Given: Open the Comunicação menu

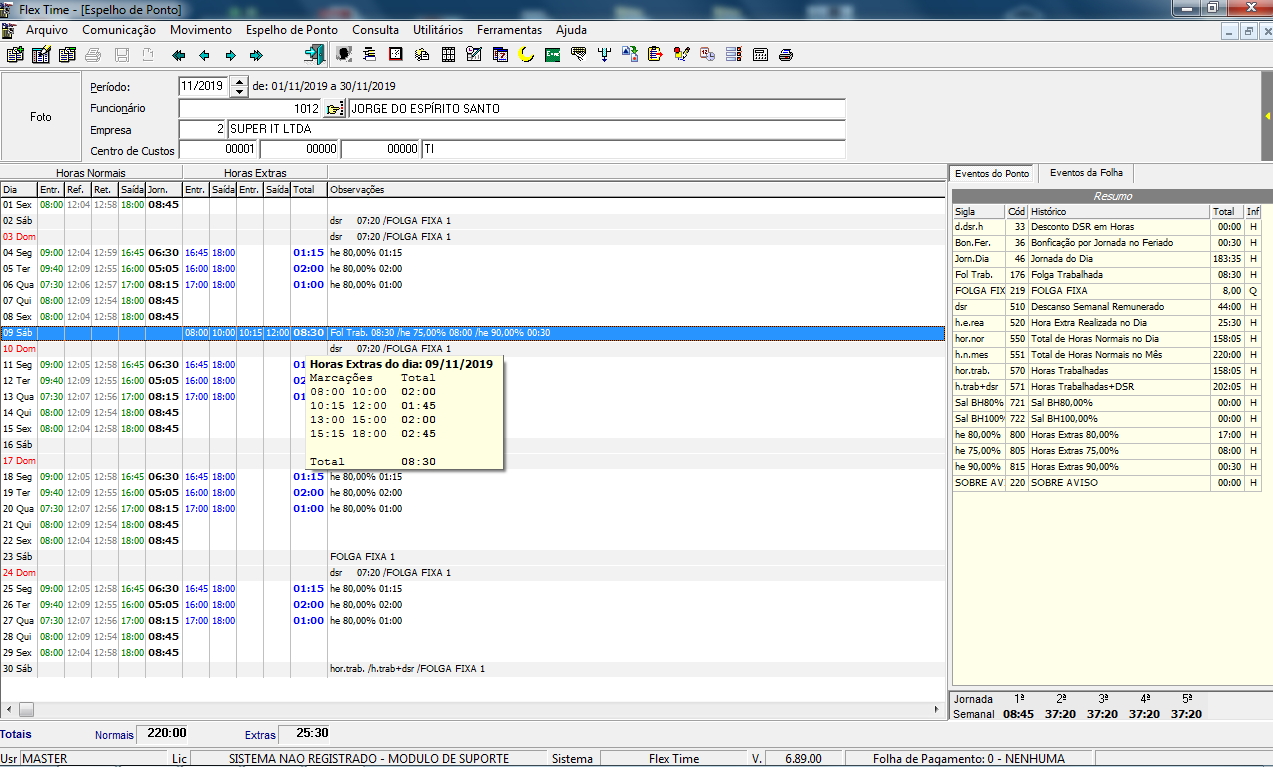Looking at the screenshot, I should [x=119, y=30].
